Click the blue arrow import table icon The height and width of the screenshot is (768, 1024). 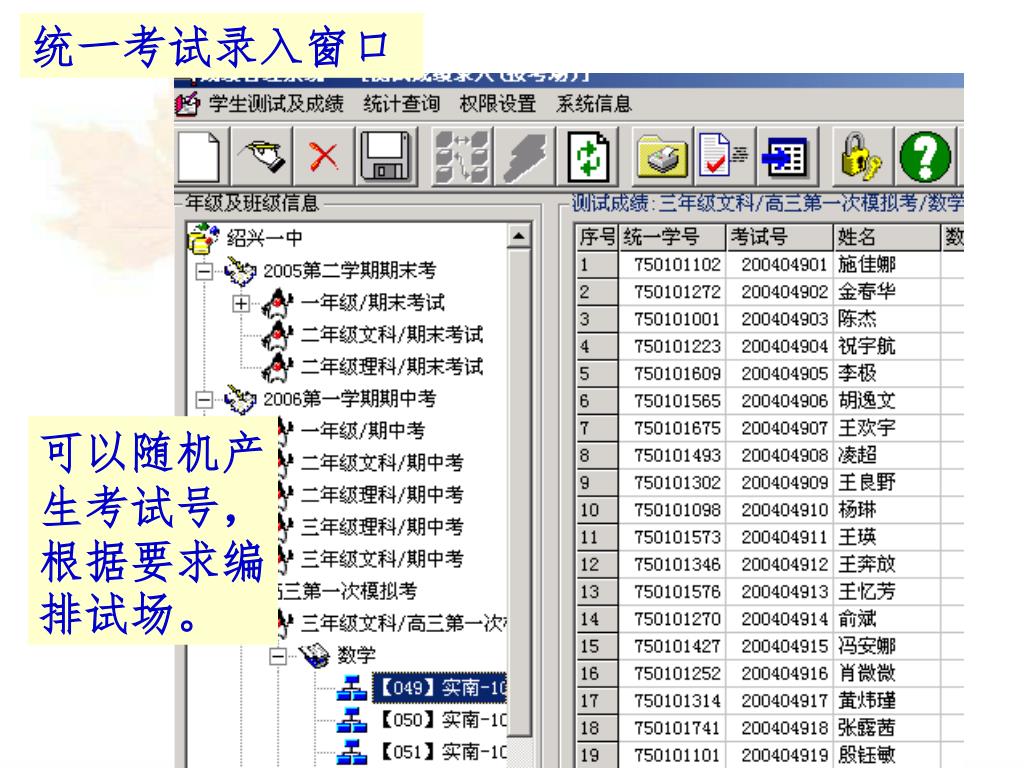pos(786,157)
